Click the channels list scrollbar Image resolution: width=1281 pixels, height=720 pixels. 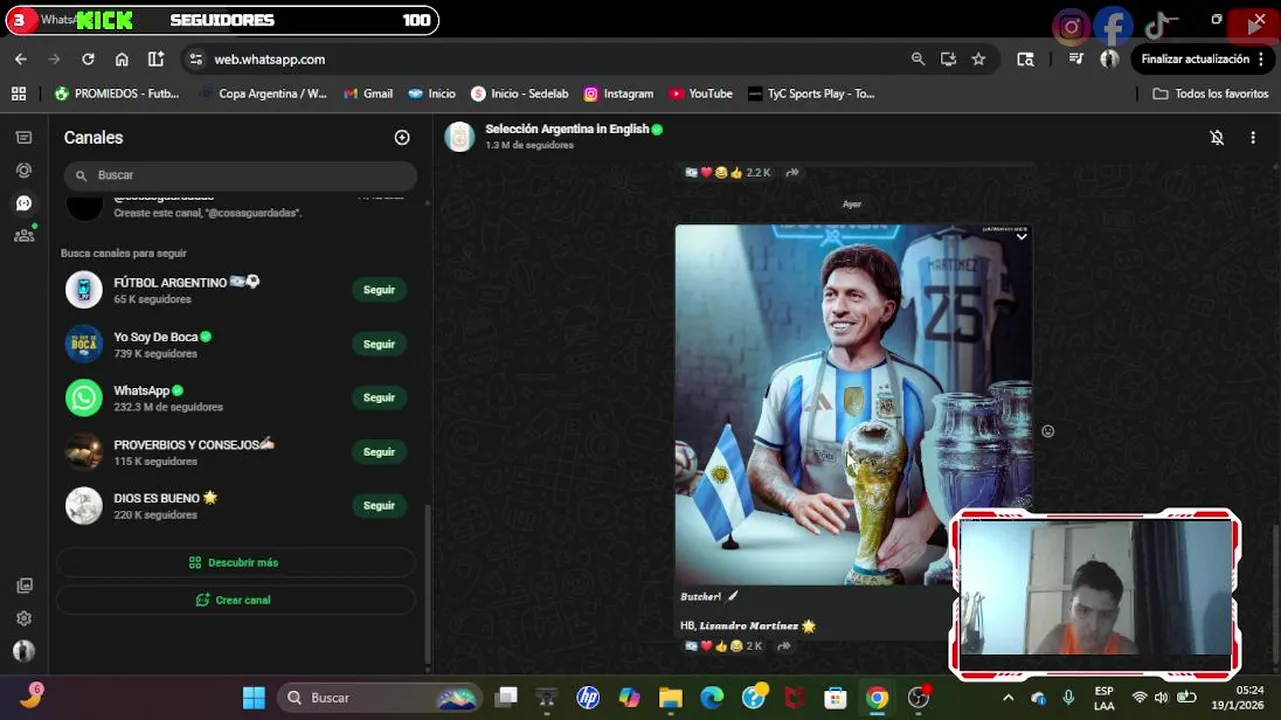[x=428, y=585]
